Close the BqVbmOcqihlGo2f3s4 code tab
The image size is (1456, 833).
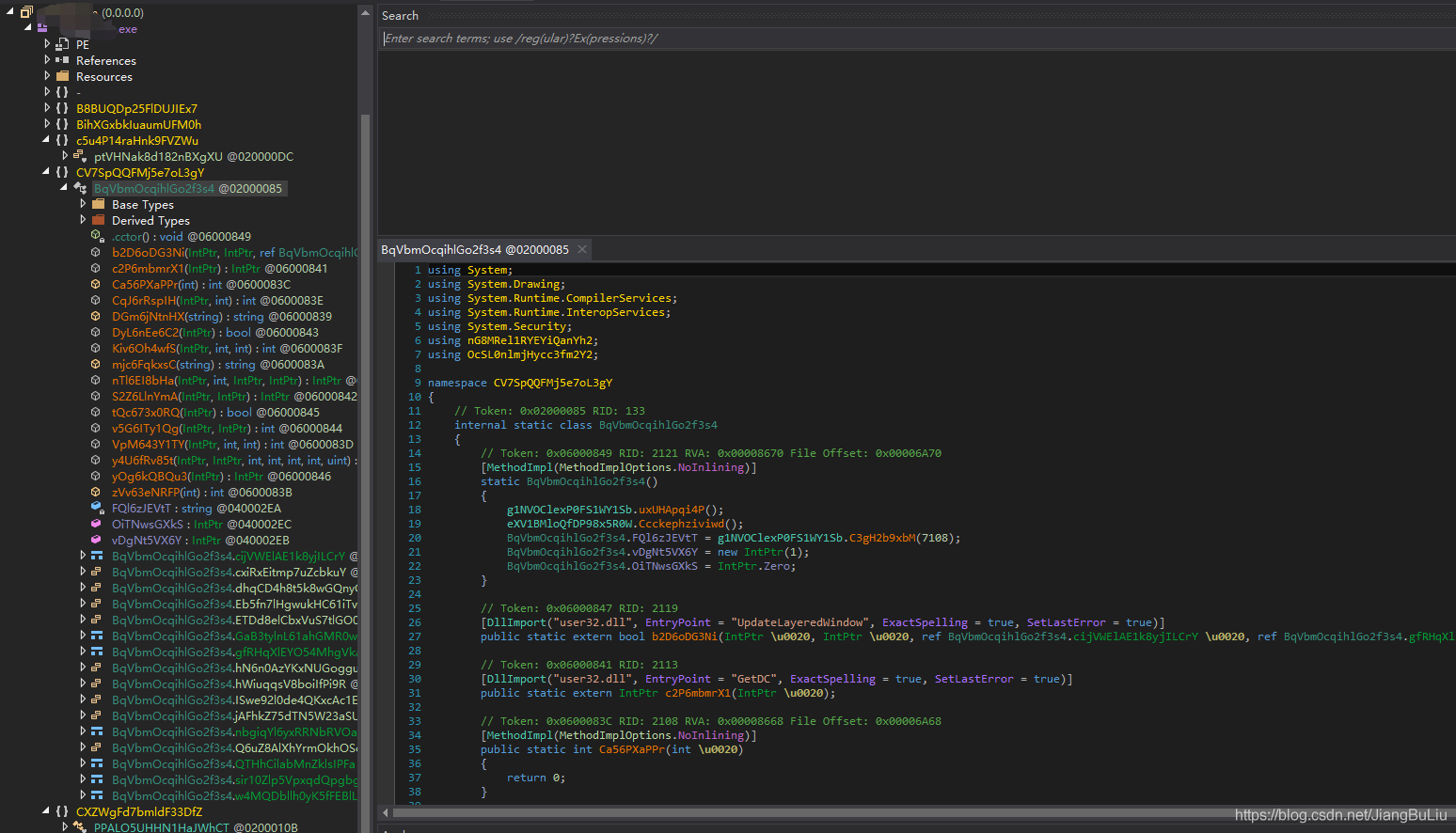point(582,249)
